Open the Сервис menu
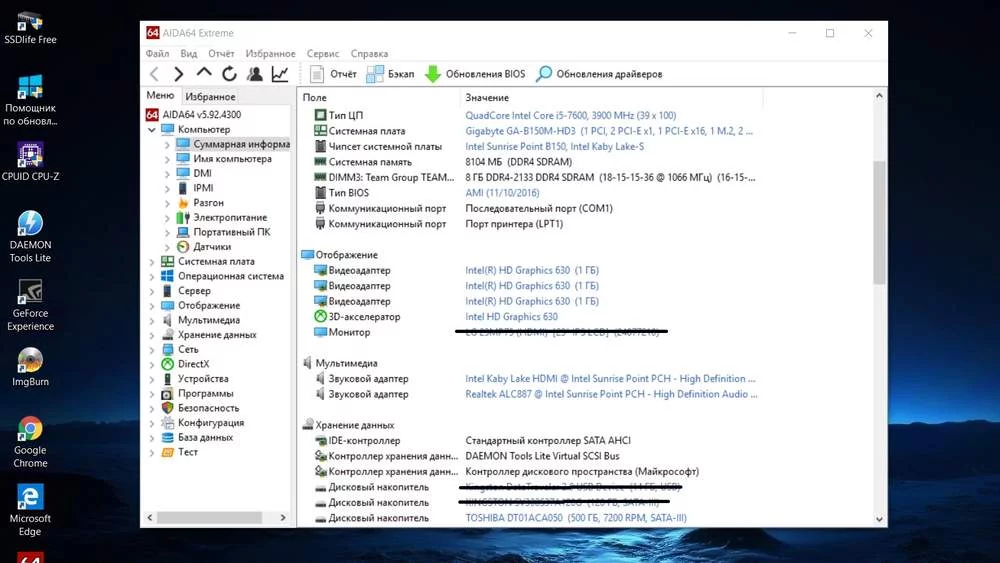Screen dimensions: 1000x563 [323, 54]
